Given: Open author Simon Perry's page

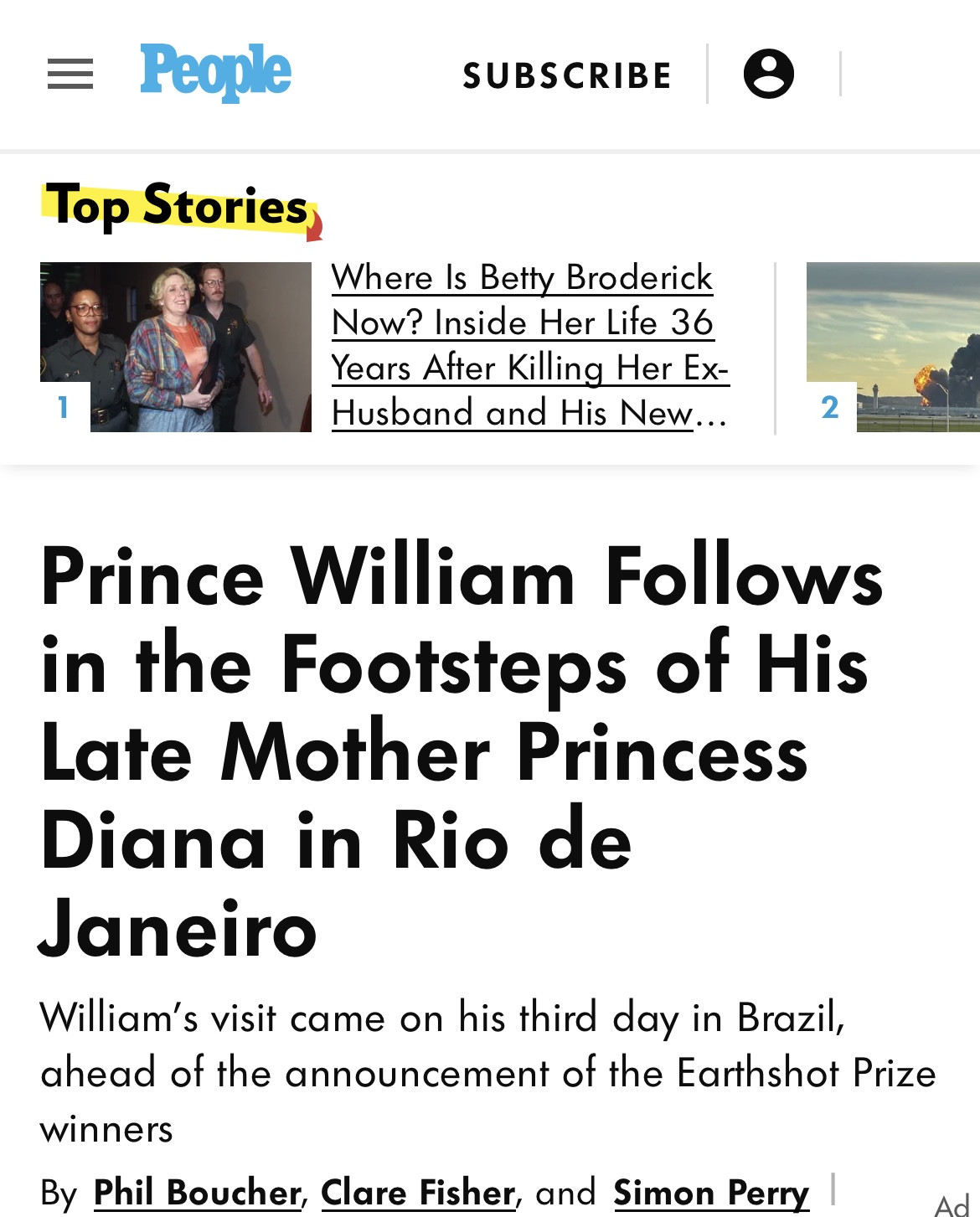Looking at the screenshot, I should click(711, 1192).
